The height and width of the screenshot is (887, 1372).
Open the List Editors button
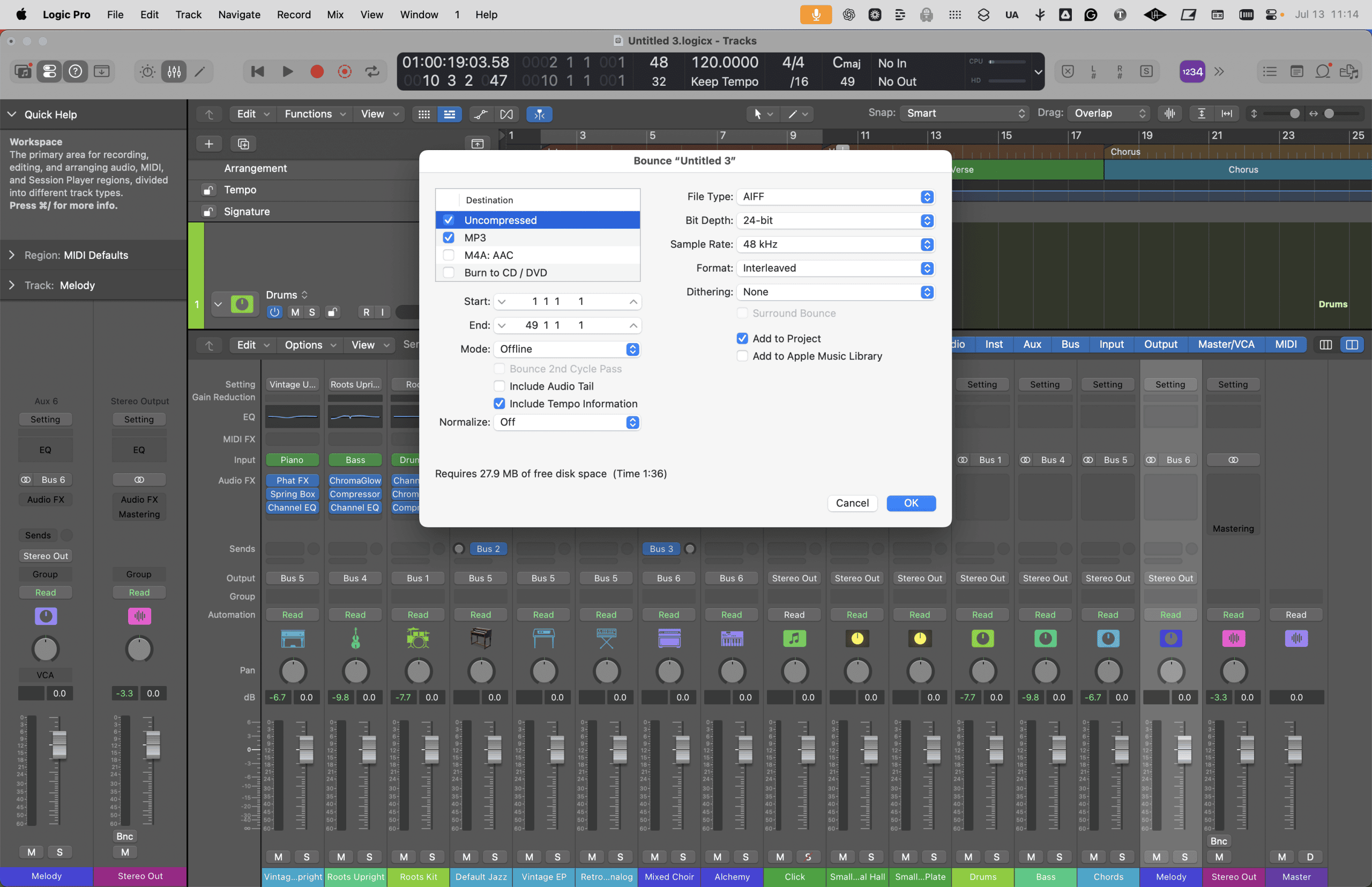pyautogui.click(x=1270, y=71)
